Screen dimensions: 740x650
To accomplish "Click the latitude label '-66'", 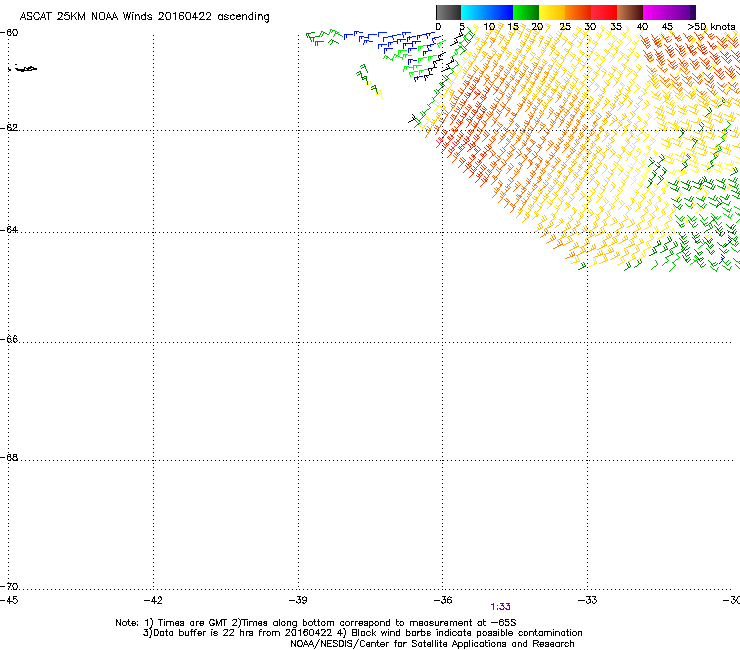I will click(x=9, y=339).
